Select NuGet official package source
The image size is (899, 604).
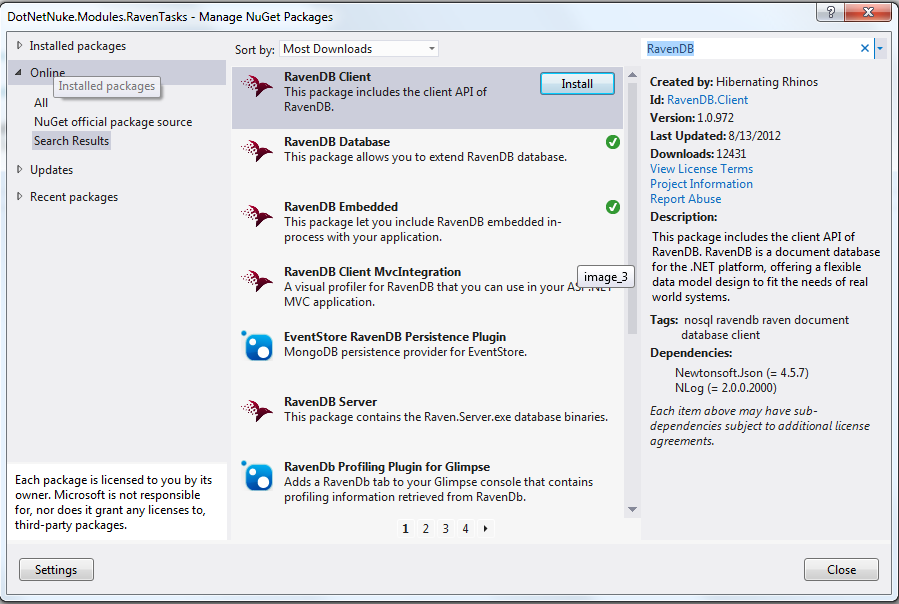112,122
